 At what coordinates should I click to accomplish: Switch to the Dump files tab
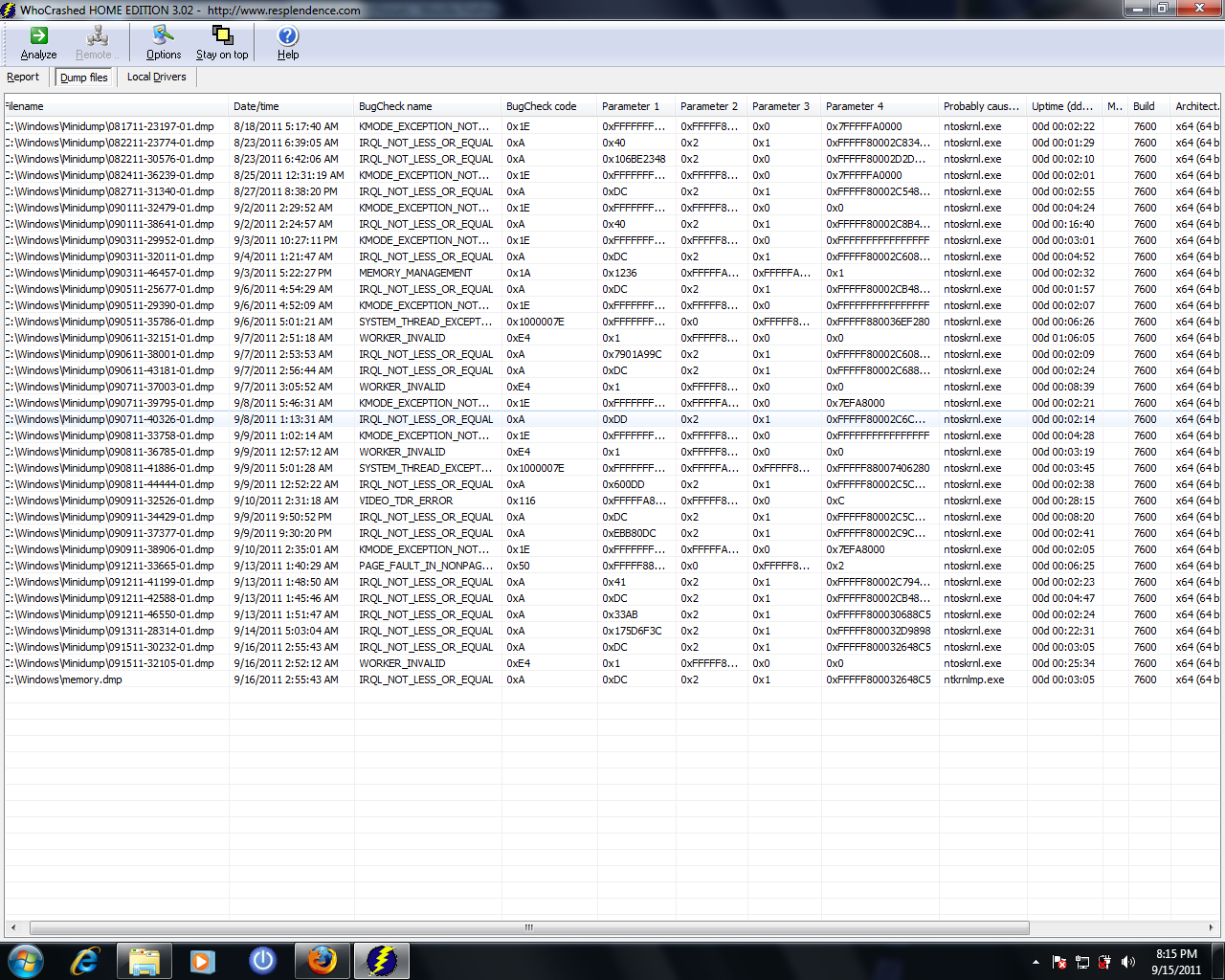tap(84, 78)
